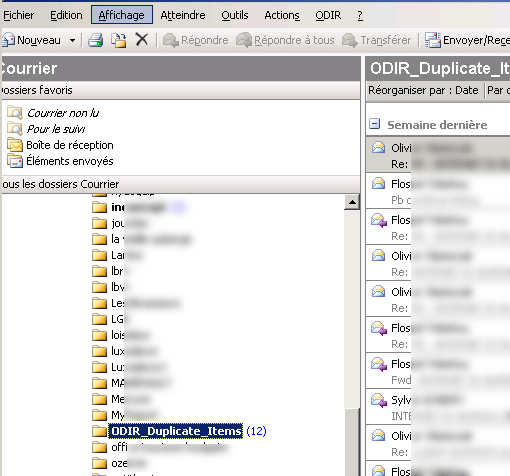Click the folder list scrollbar thumb
510x476 pixels.
352,442
